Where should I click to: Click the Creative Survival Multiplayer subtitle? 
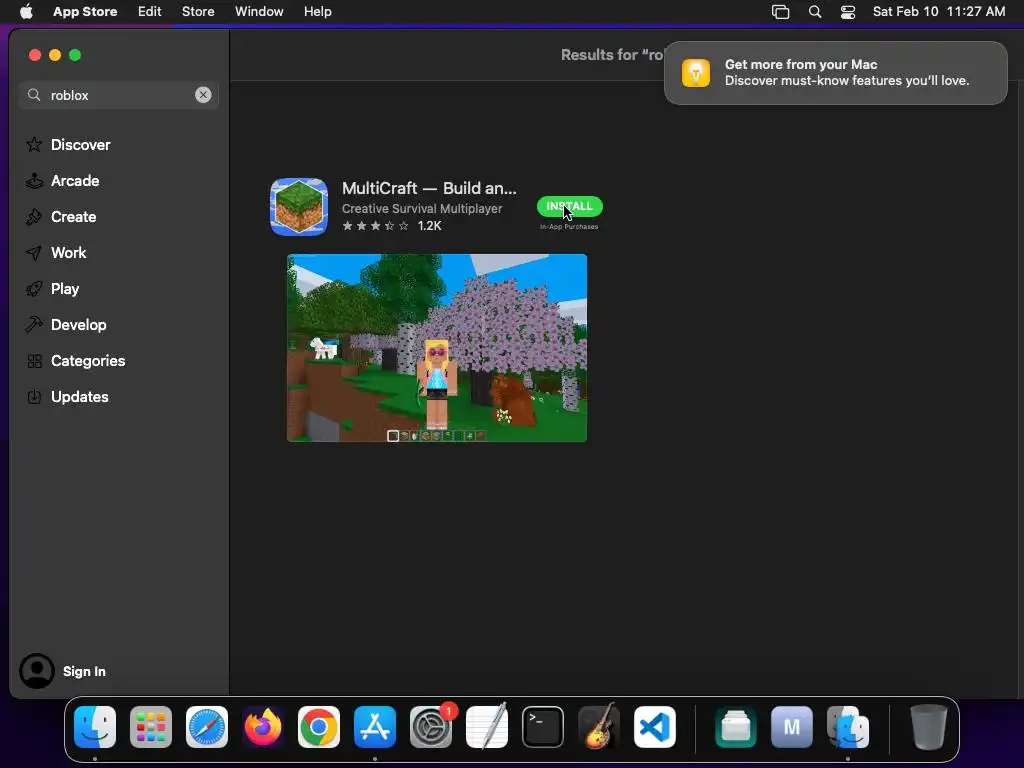click(x=422, y=209)
